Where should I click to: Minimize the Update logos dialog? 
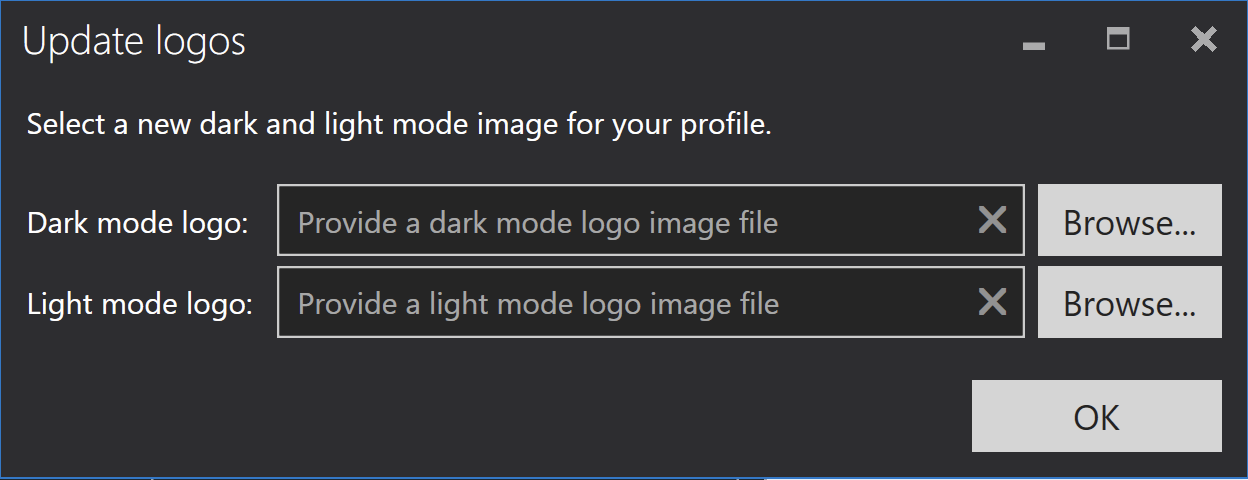tap(1034, 43)
